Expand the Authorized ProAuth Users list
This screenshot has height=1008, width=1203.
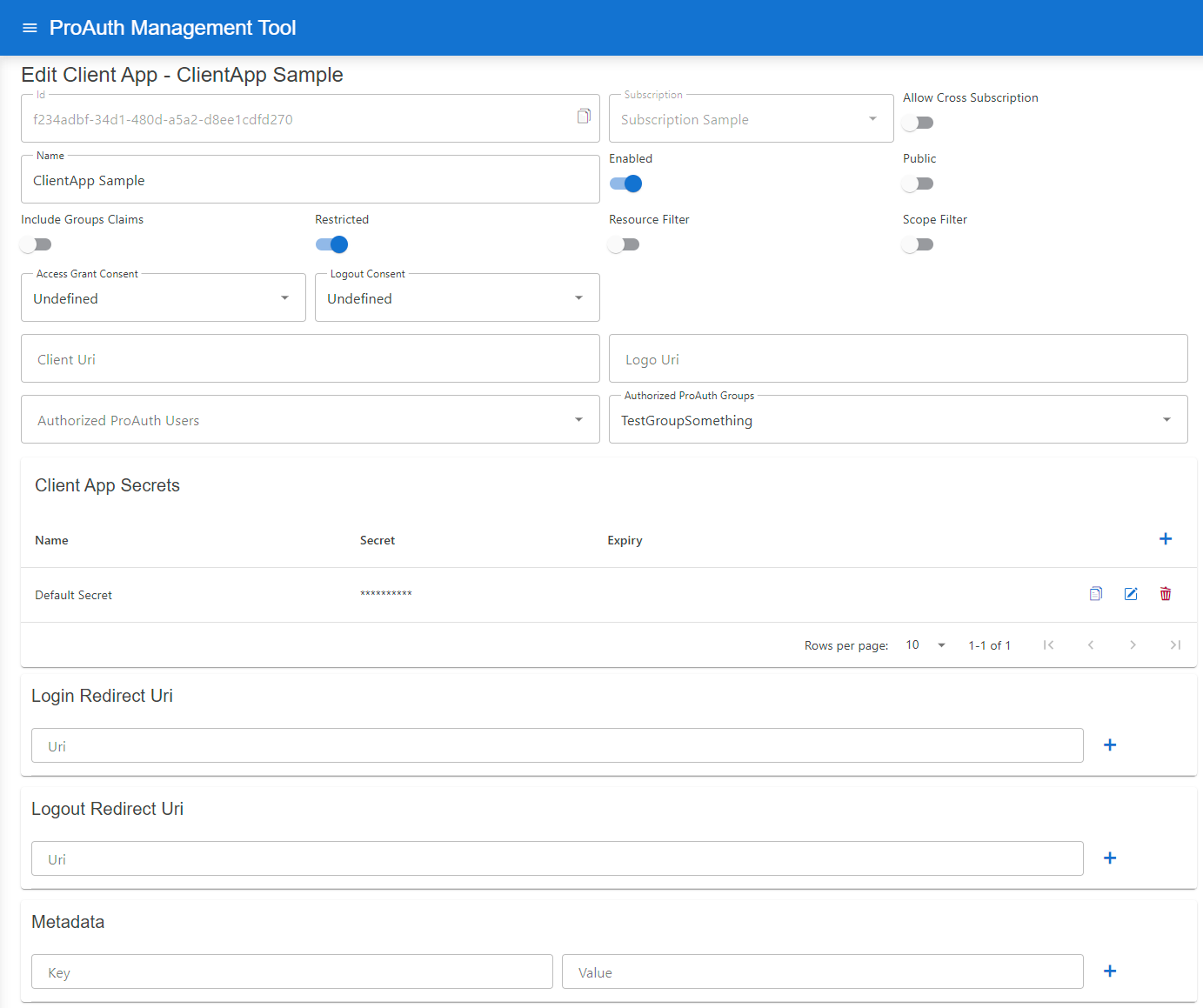point(578,419)
